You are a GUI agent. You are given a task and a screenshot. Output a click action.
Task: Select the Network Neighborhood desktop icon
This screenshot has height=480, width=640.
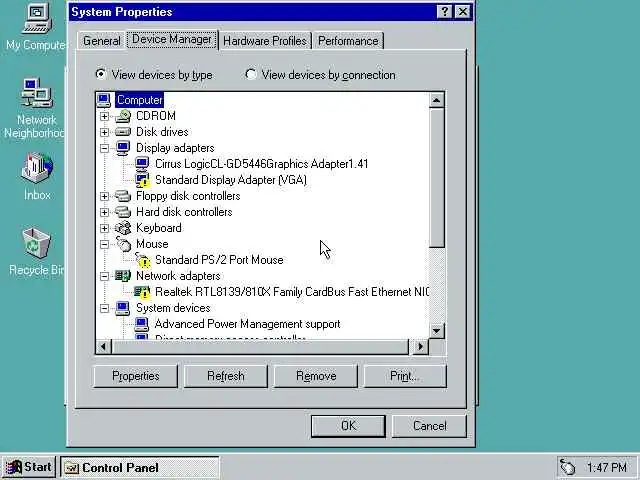36,93
